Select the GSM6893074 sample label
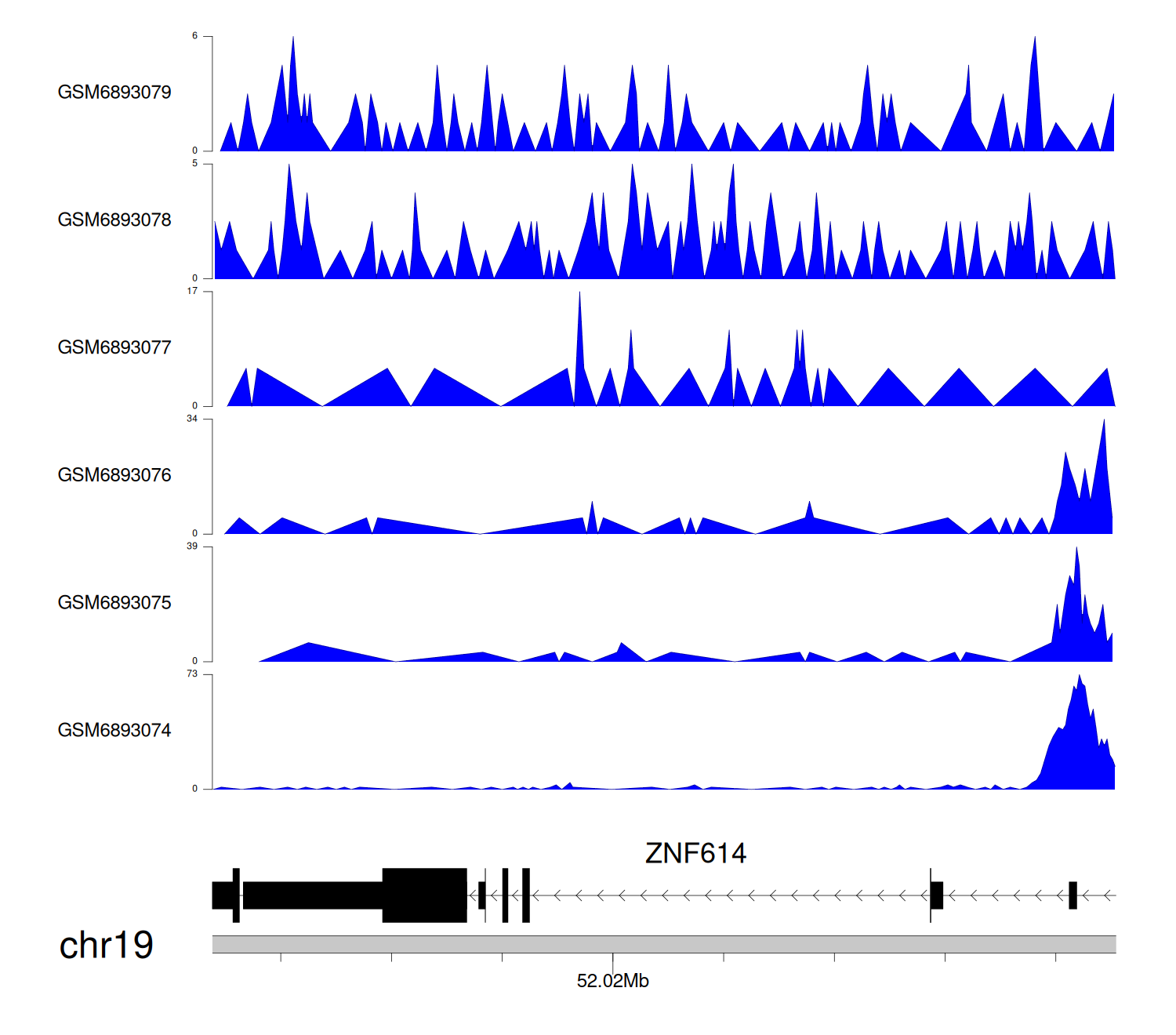 point(114,731)
